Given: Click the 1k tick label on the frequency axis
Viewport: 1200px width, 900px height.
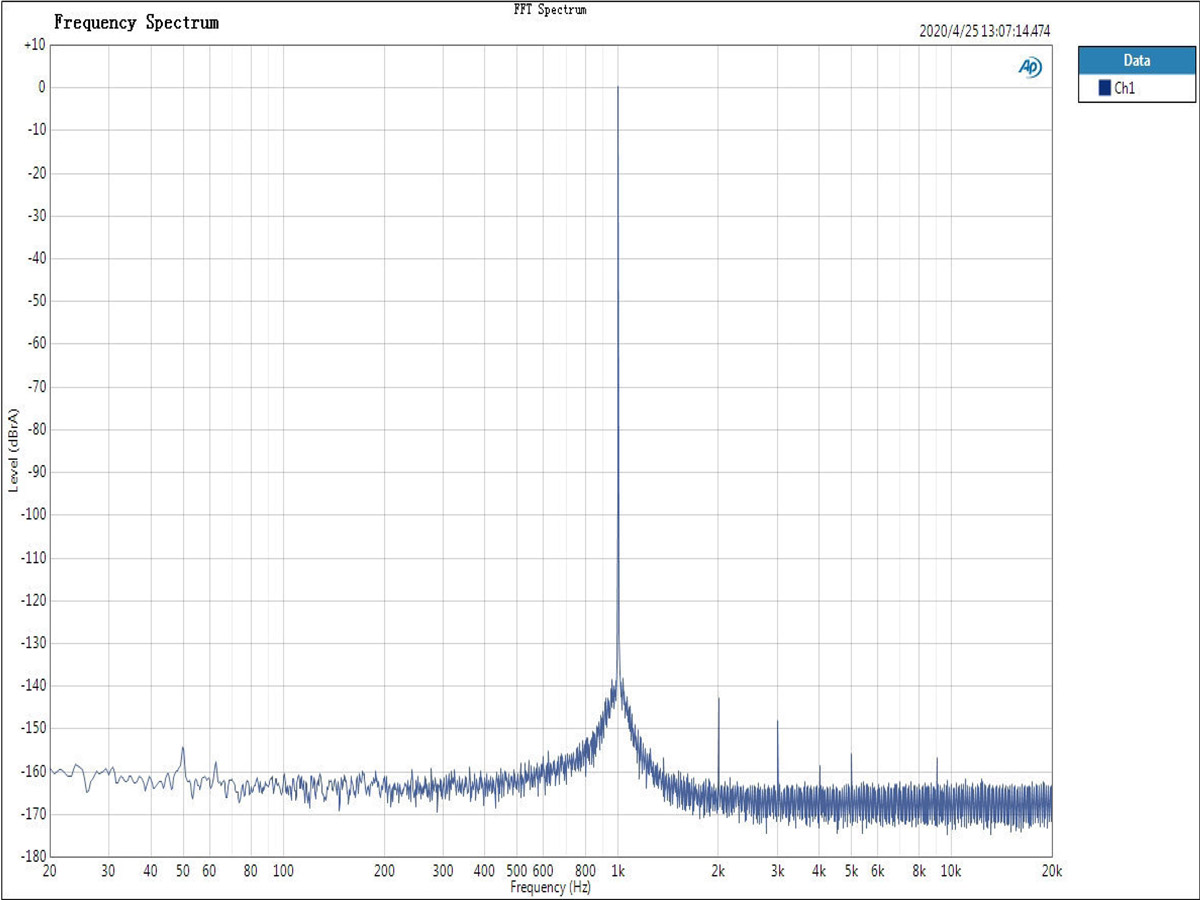Looking at the screenshot, I should point(618,872).
